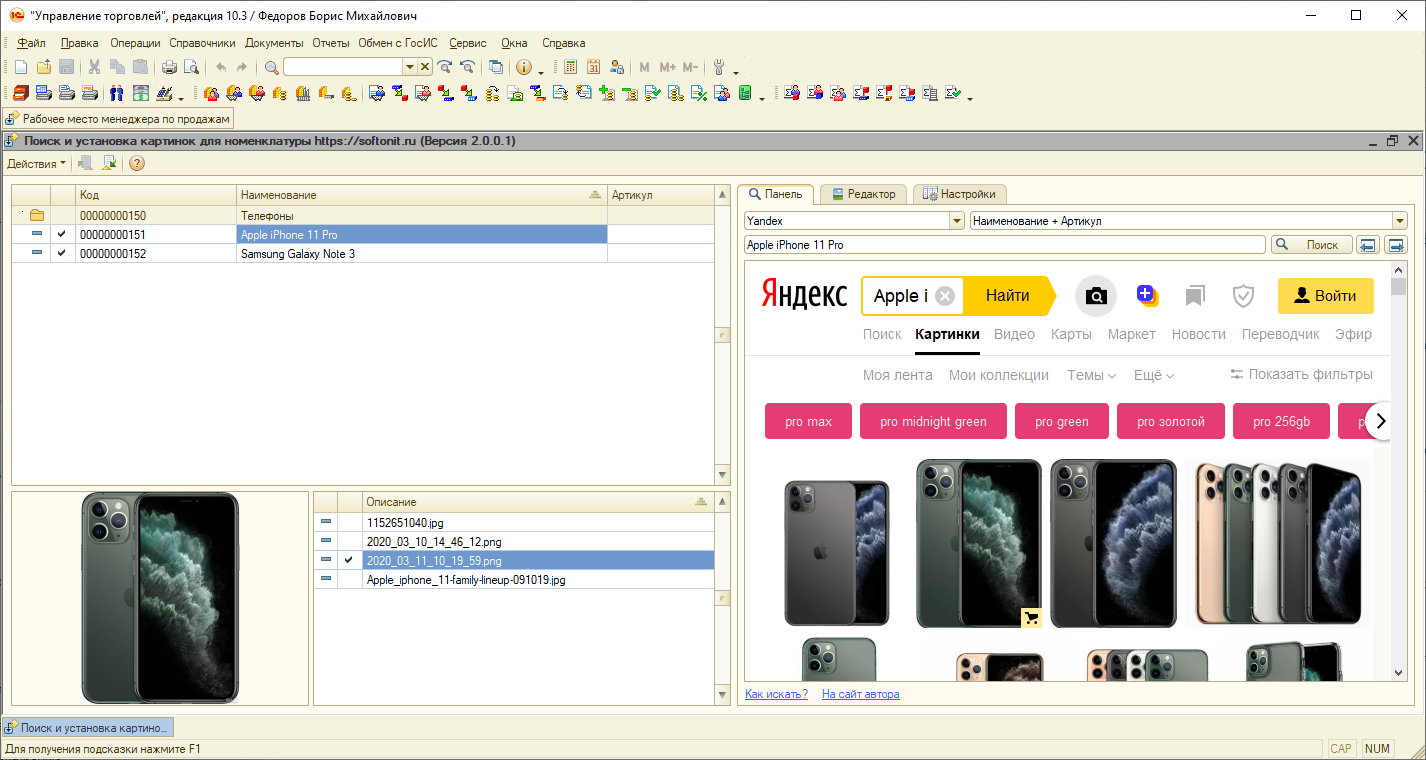Click the Найти button in Yandex
1426x760 pixels.
coord(1007,296)
